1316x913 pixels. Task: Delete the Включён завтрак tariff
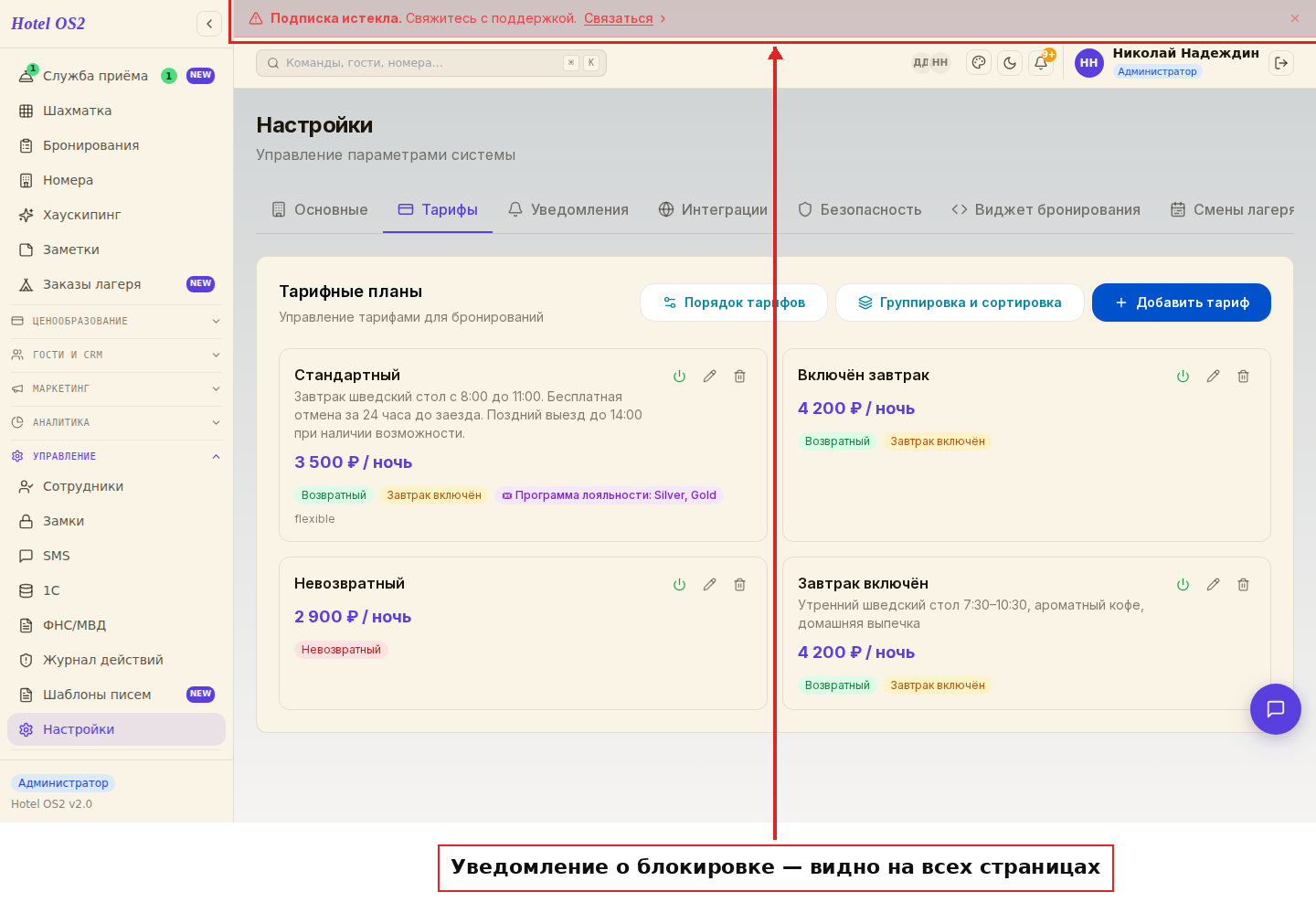pos(1243,377)
